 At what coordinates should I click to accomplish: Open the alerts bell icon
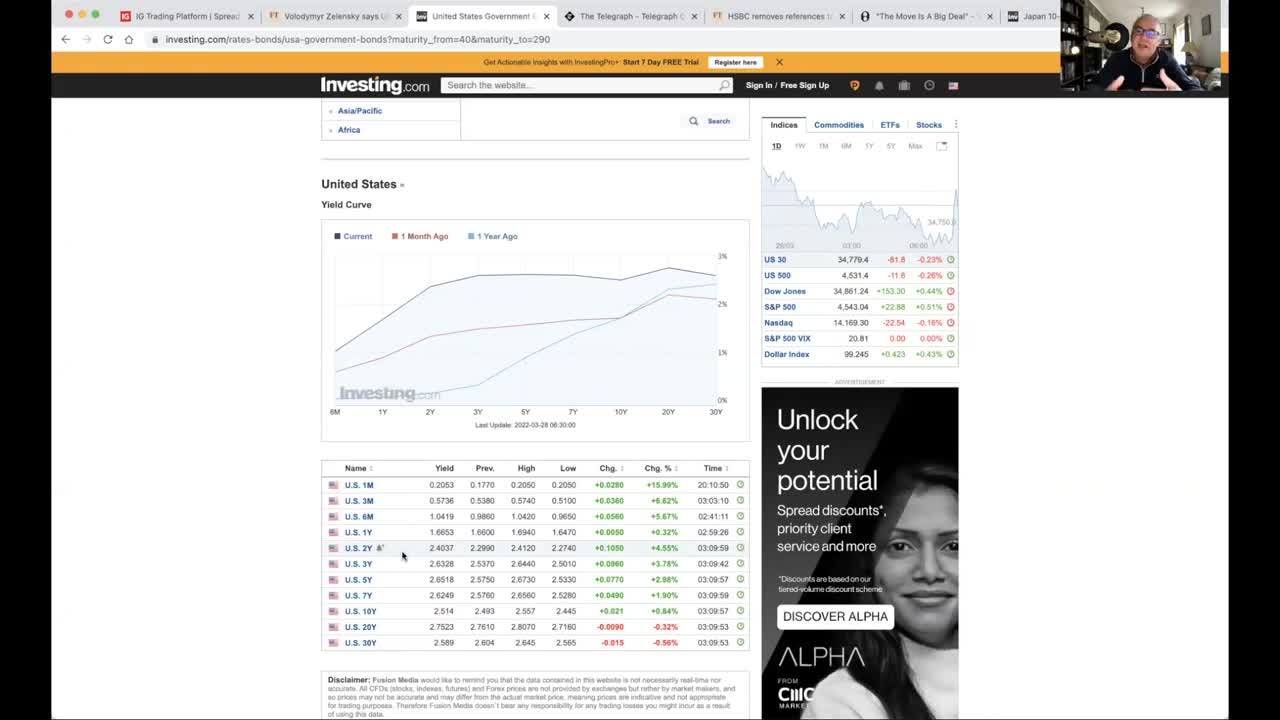coord(879,85)
